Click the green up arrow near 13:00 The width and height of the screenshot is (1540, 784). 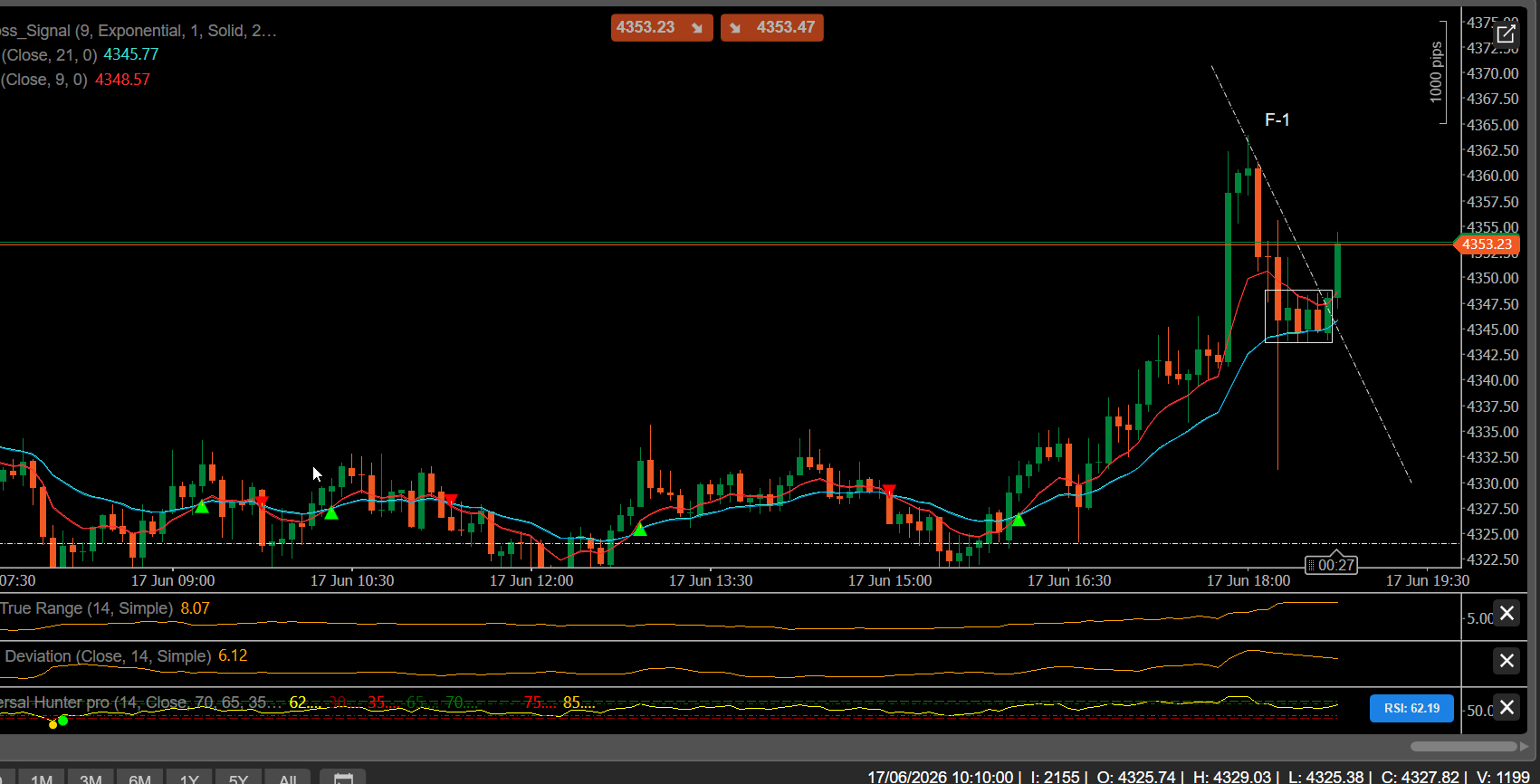tap(640, 529)
